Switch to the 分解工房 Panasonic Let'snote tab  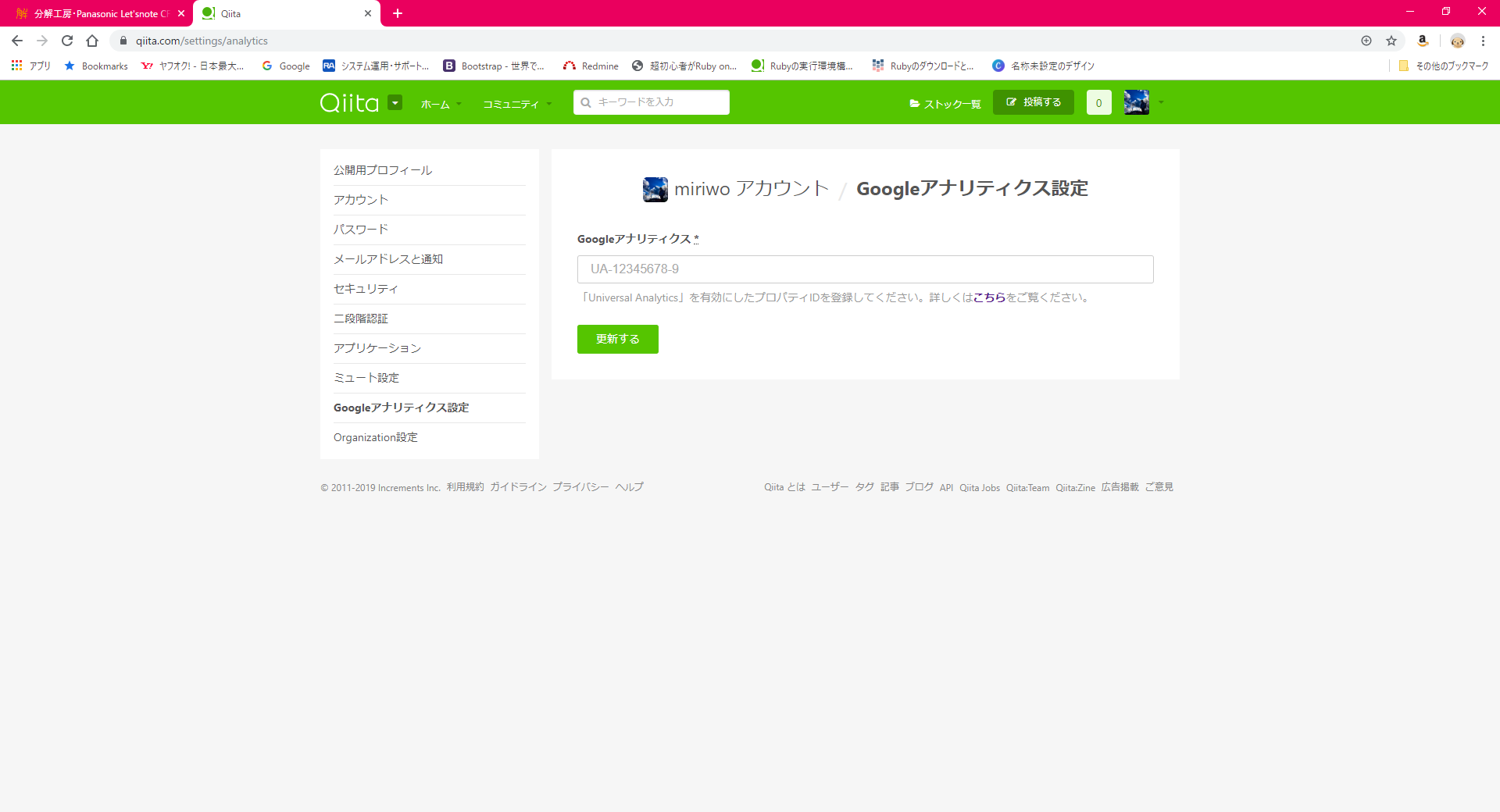click(94, 13)
